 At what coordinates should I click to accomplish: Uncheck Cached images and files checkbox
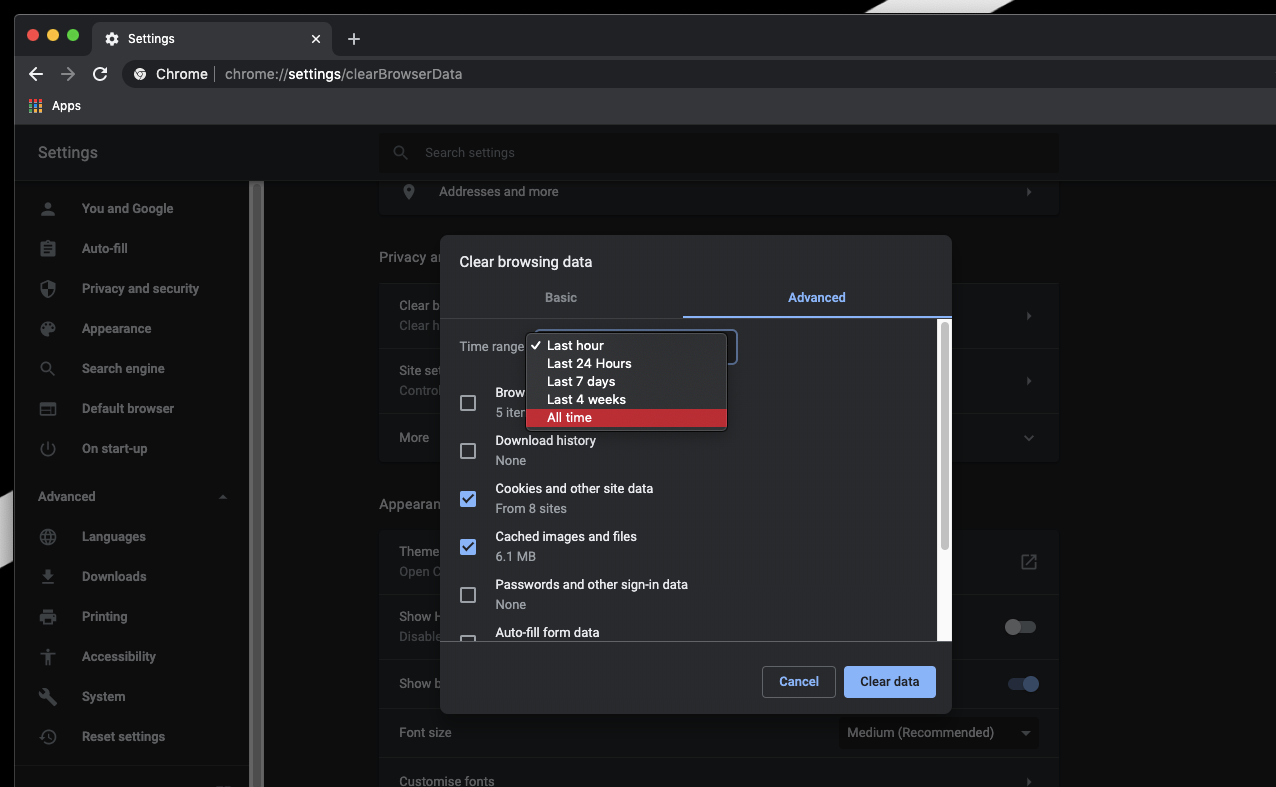pyautogui.click(x=468, y=547)
